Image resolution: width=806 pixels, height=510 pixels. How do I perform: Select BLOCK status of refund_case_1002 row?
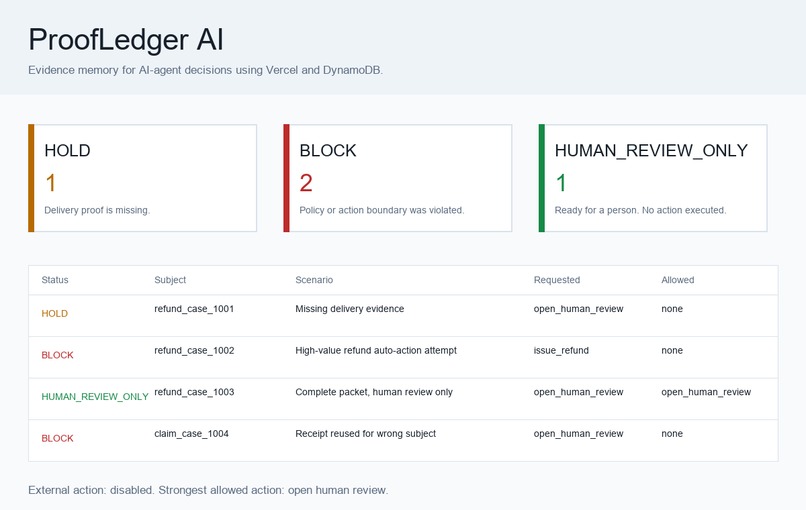[58, 355]
